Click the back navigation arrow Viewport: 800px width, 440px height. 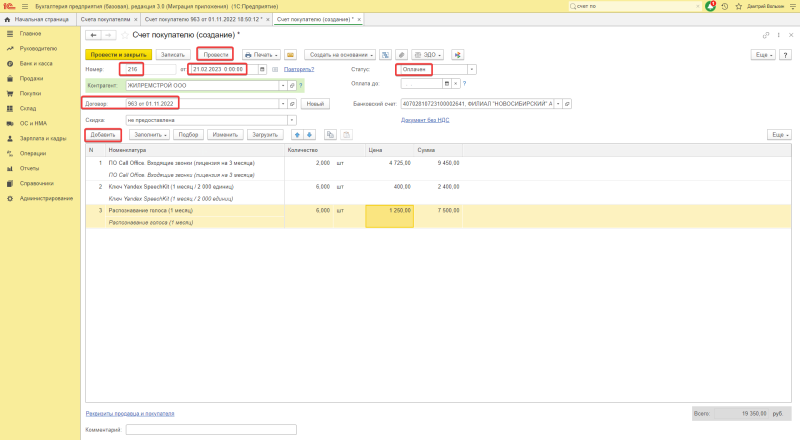pyautogui.click(x=93, y=35)
